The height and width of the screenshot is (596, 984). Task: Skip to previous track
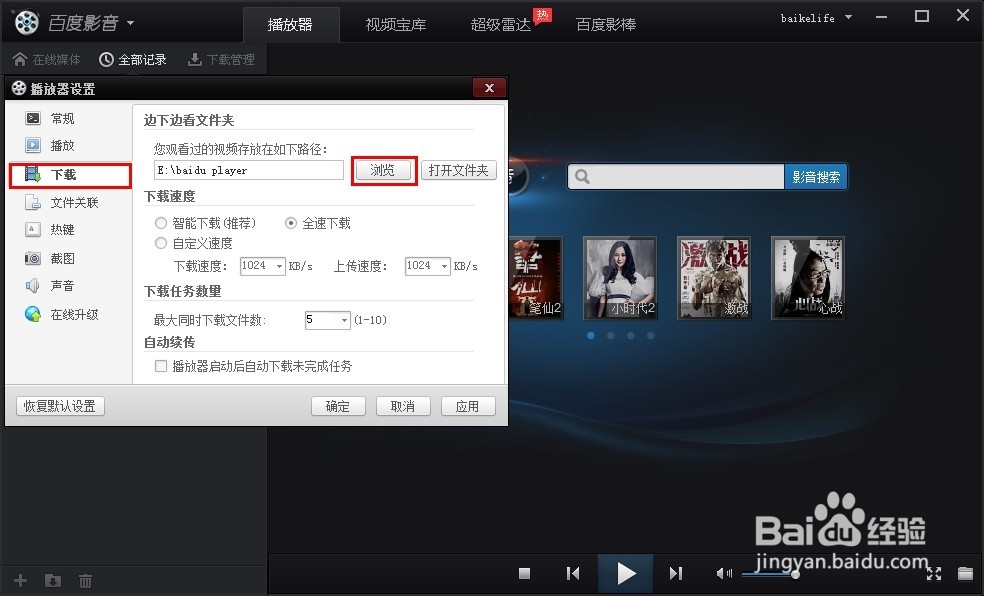coord(573,573)
